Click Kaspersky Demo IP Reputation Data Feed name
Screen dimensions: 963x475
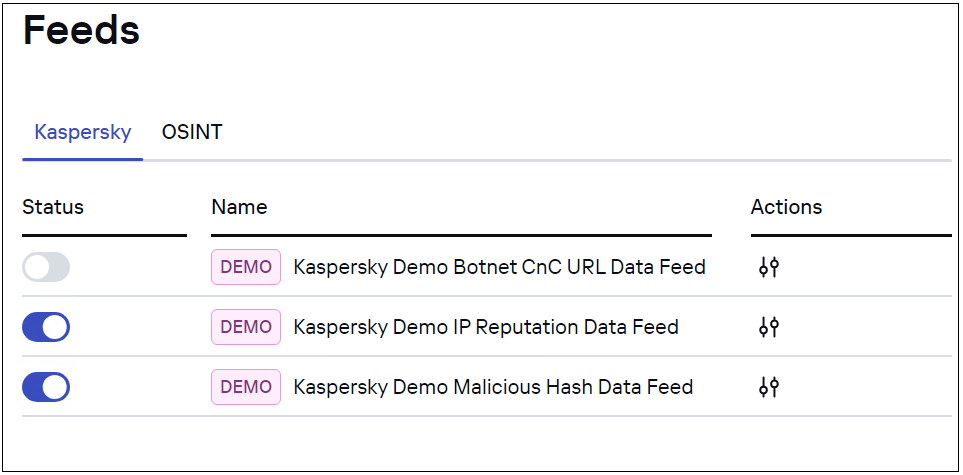pos(486,327)
